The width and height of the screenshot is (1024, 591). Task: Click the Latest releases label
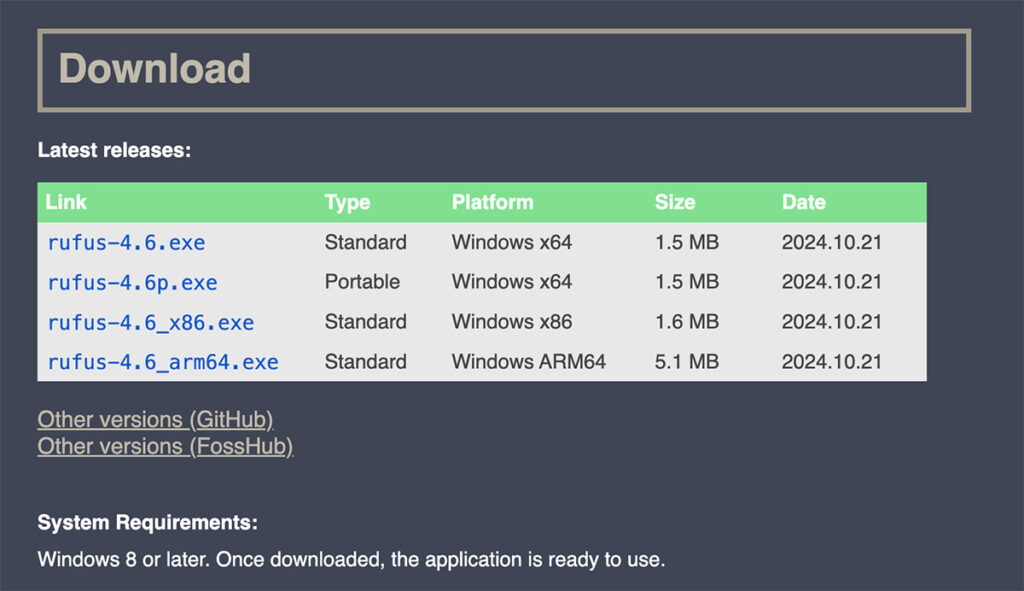(x=114, y=151)
